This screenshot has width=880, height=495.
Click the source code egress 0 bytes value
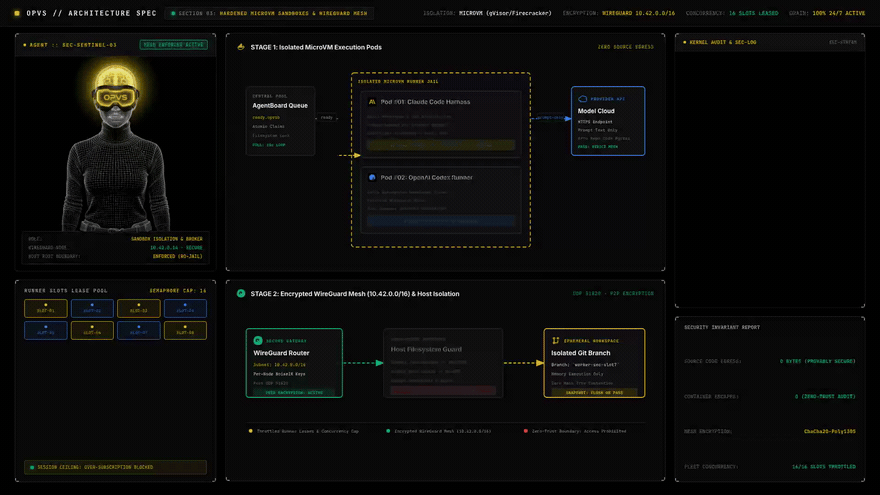(x=818, y=361)
